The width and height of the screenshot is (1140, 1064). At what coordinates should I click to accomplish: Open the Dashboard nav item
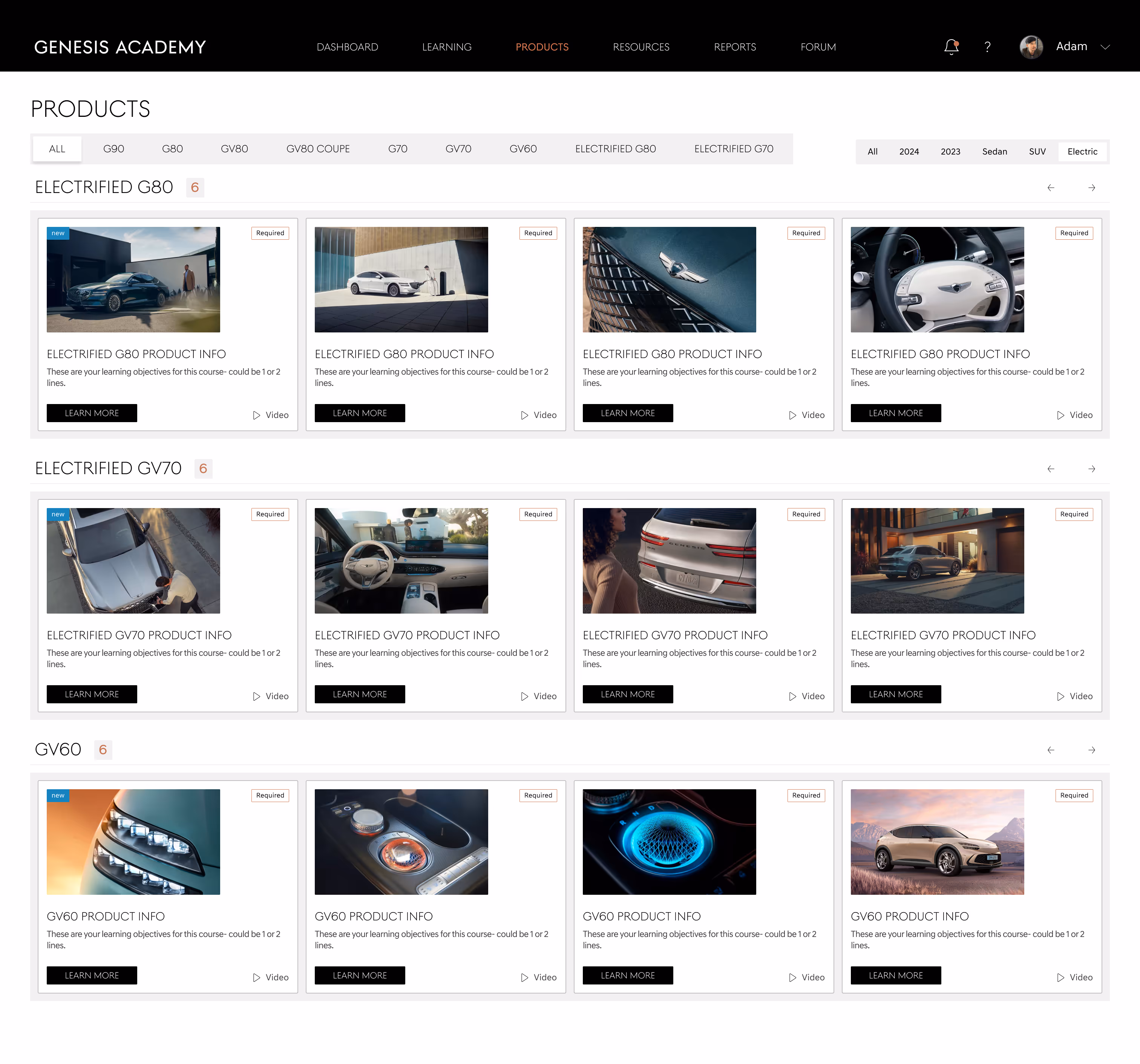348,47
